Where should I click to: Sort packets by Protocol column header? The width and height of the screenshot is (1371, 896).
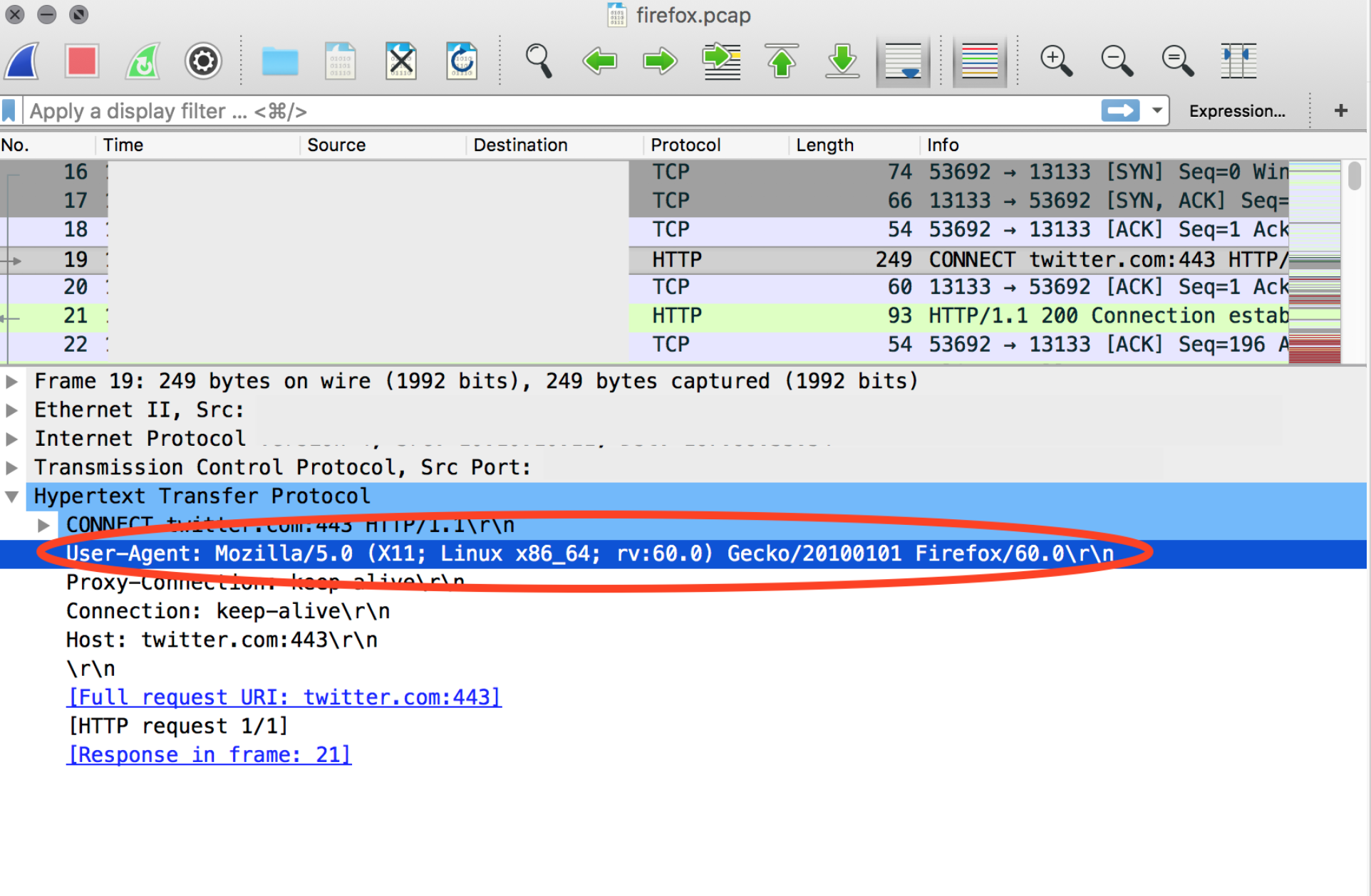coord(685,145)
